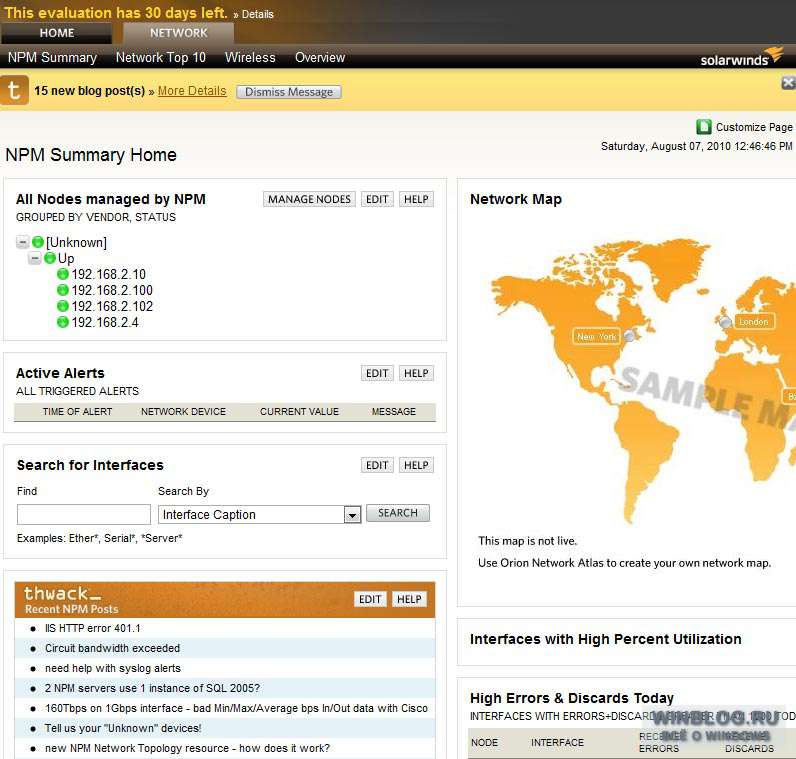
Task: Open Network Top 10 view
Action: point(161,57)
